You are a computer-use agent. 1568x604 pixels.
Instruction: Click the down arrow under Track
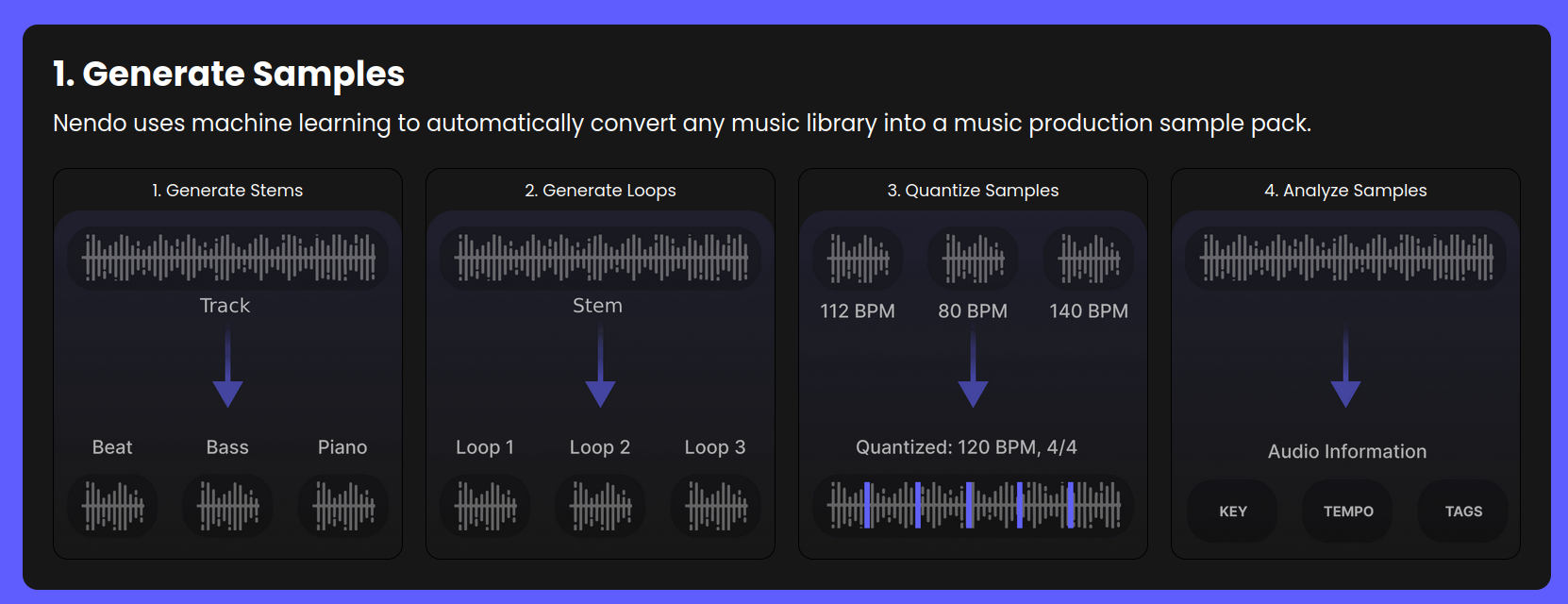click(x=228, y=366)
